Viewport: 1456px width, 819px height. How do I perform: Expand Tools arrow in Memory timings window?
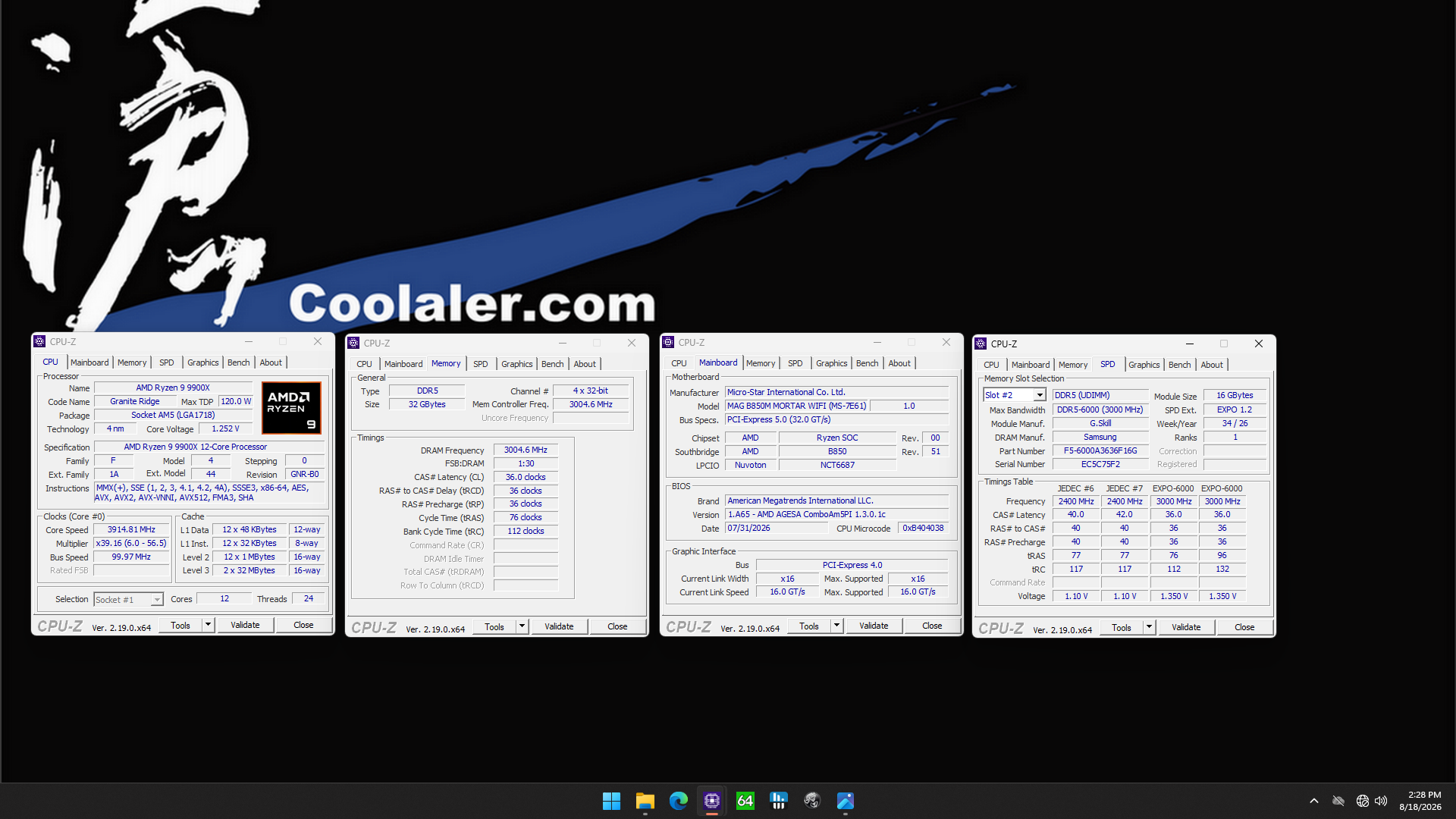(x=522, y=627)
